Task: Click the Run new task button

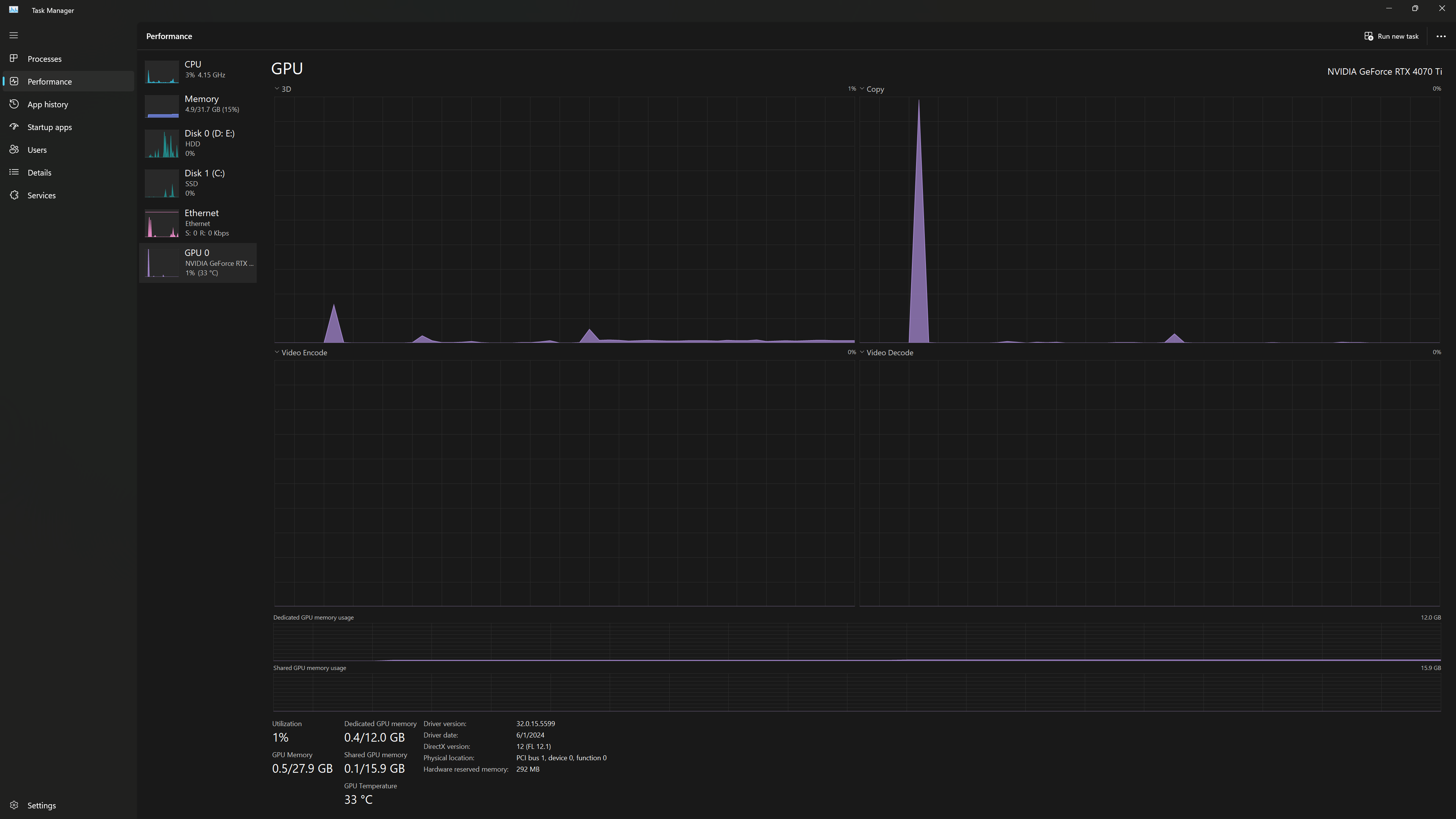Action: [1391, 36]
